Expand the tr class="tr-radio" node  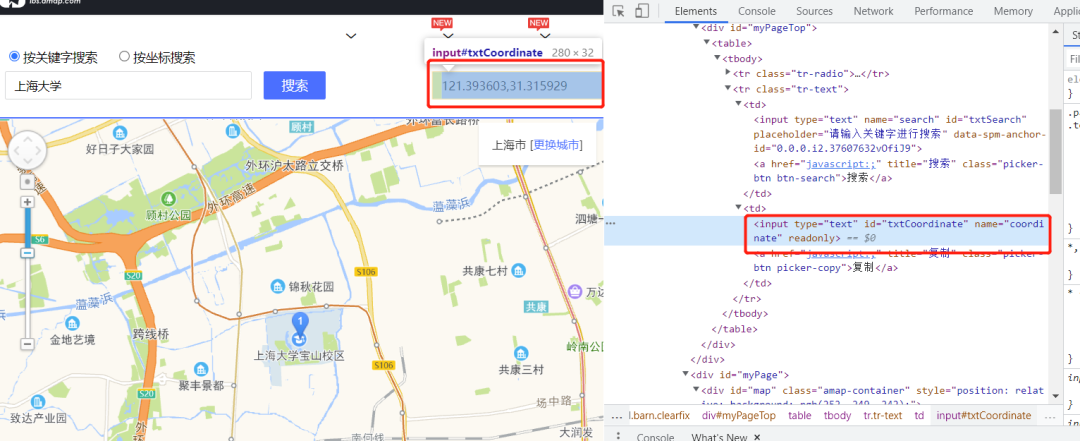729,74
